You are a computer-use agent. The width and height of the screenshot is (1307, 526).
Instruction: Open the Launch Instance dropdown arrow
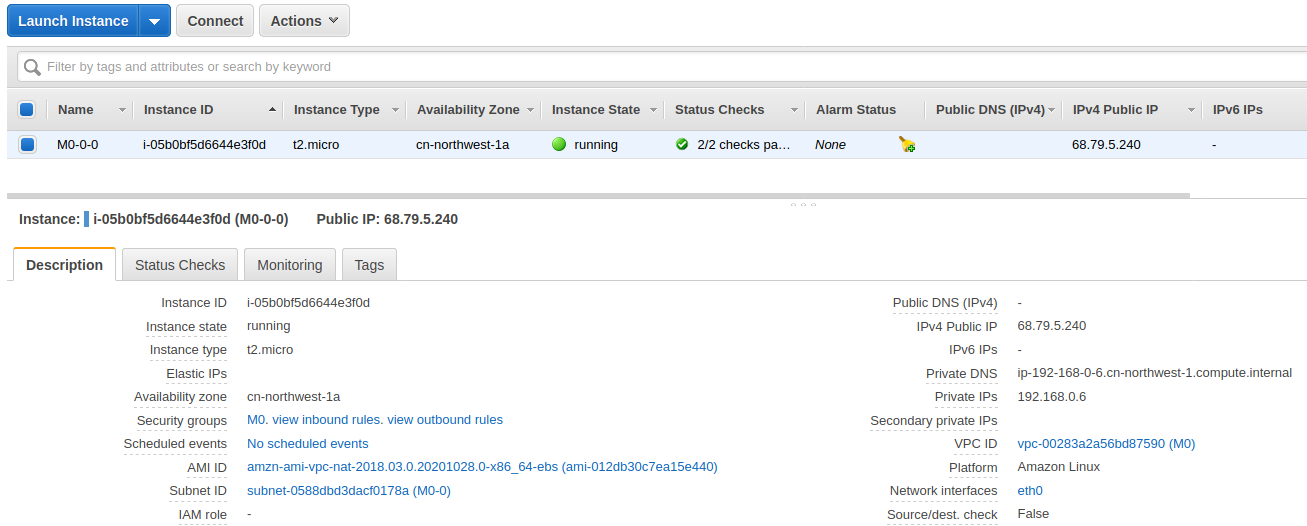click(154, 21)
